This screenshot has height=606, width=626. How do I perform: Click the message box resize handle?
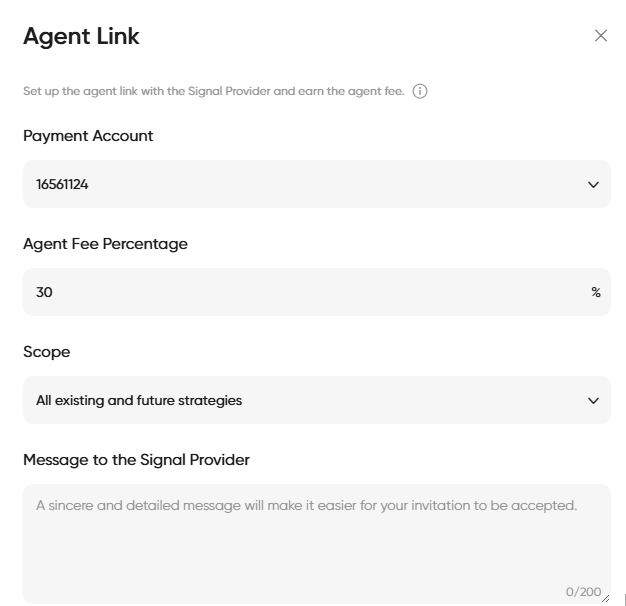[x=605, y=598]
